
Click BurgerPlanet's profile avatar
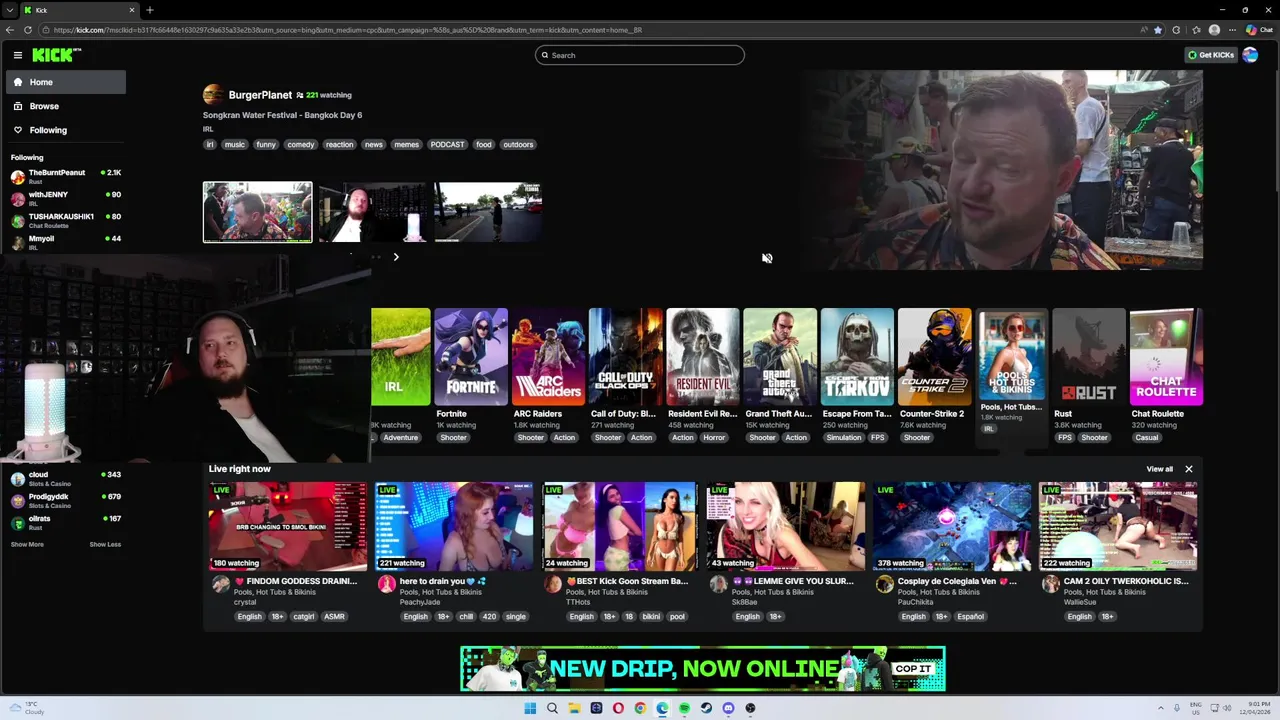click(213, 95)
